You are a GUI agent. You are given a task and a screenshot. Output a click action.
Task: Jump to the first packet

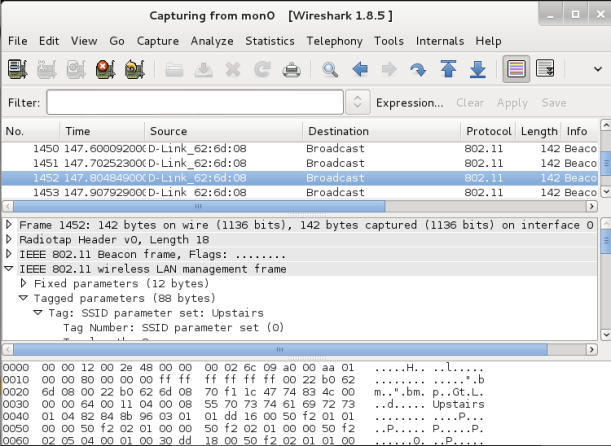click(448, 69)
